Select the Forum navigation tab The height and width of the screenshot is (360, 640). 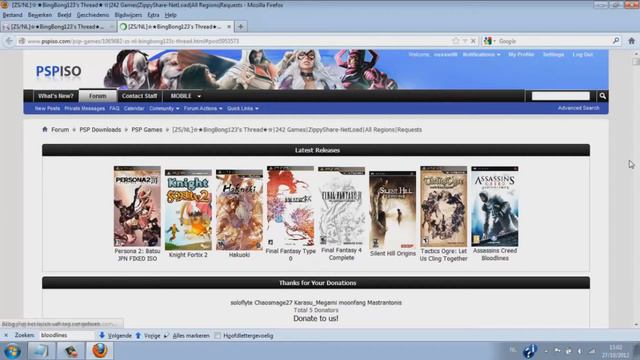(x=98, y=96)
